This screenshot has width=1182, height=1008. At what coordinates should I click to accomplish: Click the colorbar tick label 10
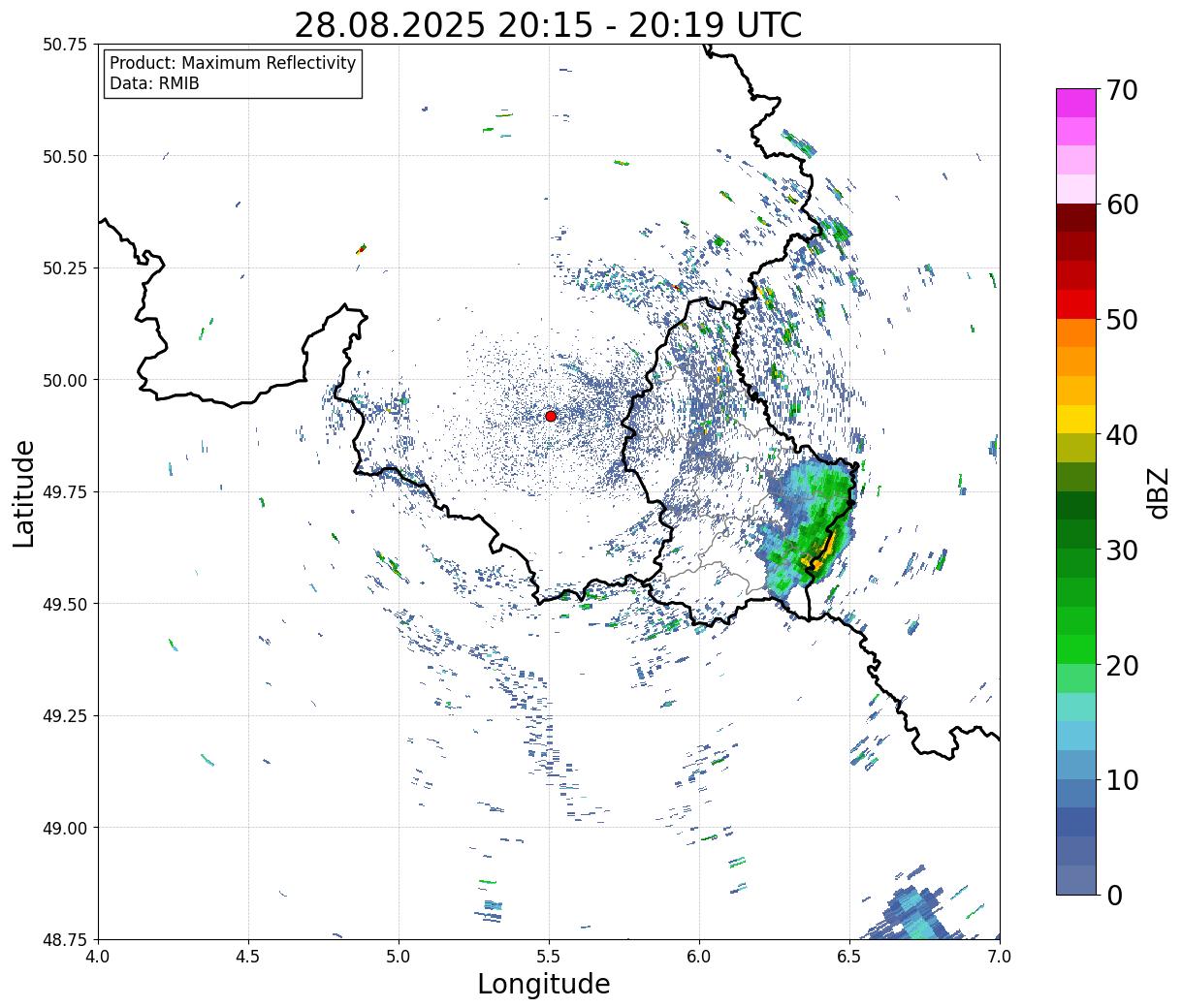click(1122, 779)
